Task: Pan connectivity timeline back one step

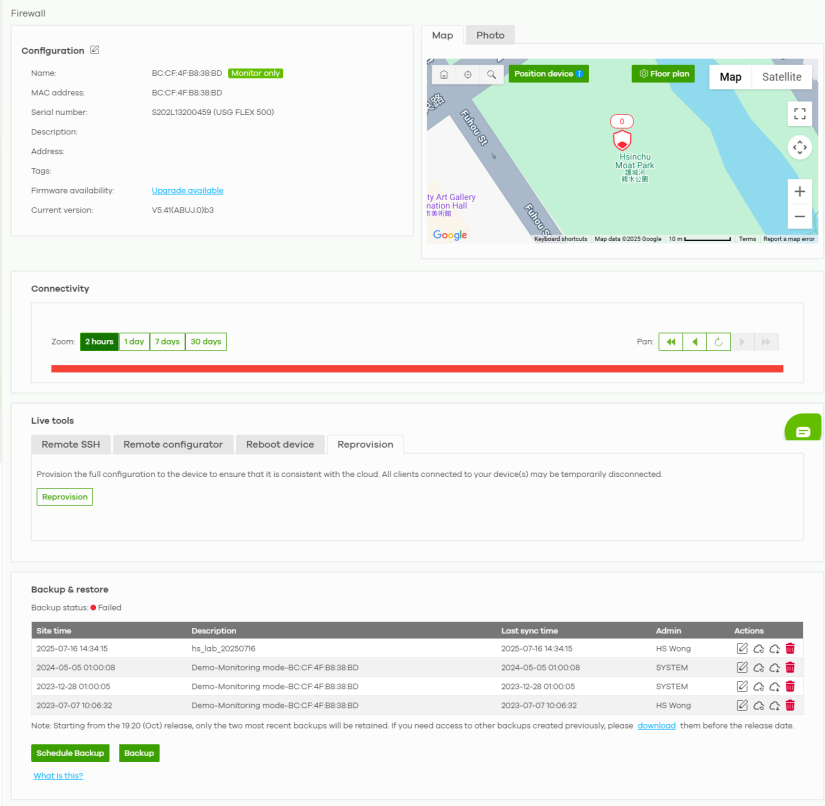Action: coord(695,342)
